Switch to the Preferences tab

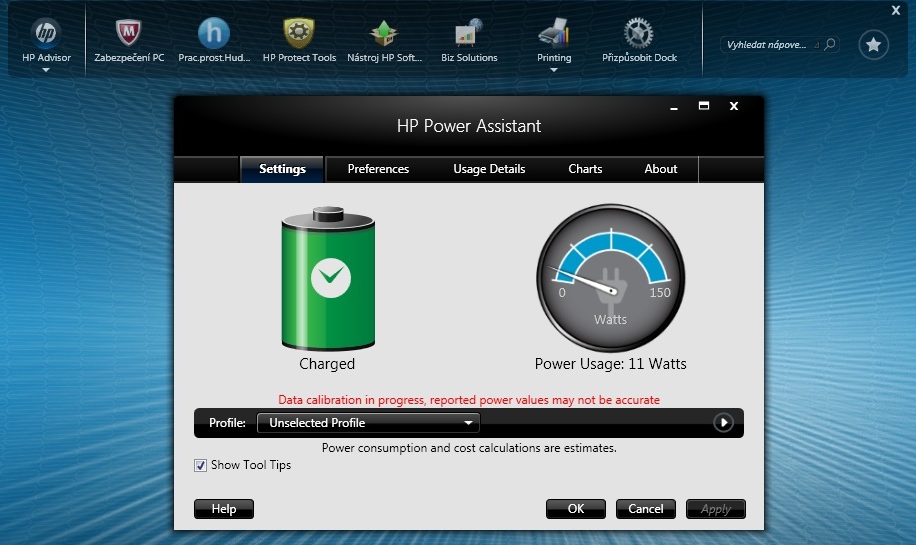click(x=378, y=169)
